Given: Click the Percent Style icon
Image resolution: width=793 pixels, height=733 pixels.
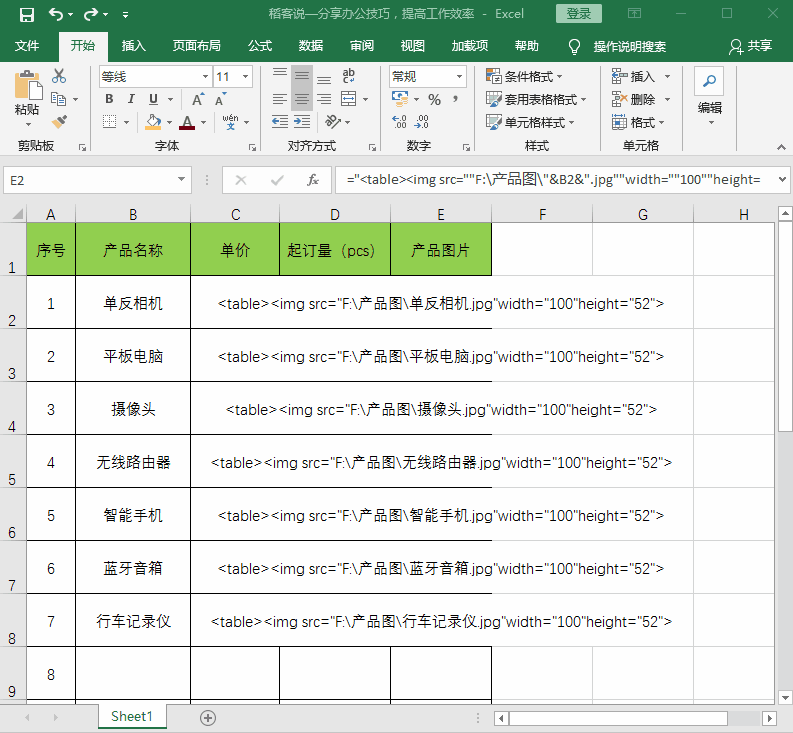Looking at the screenshot, I should pyautogui.click(x=434, y=100).
